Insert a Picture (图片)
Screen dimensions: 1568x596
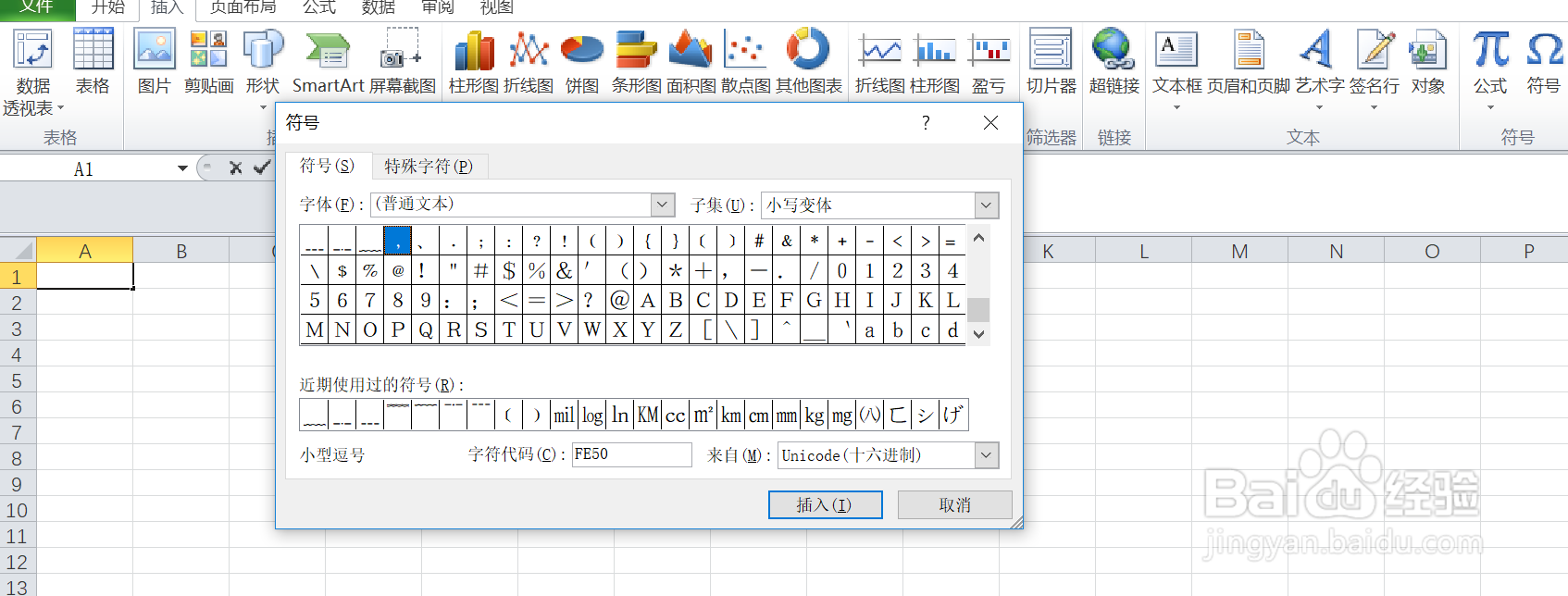[155, 62]
